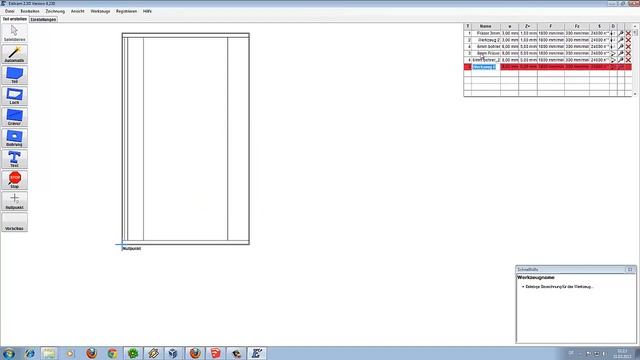Image resolution: width=640 pixels, height=360 pixels.
Task: Click the Stop sign tool
Action: (x=14, y=180)
